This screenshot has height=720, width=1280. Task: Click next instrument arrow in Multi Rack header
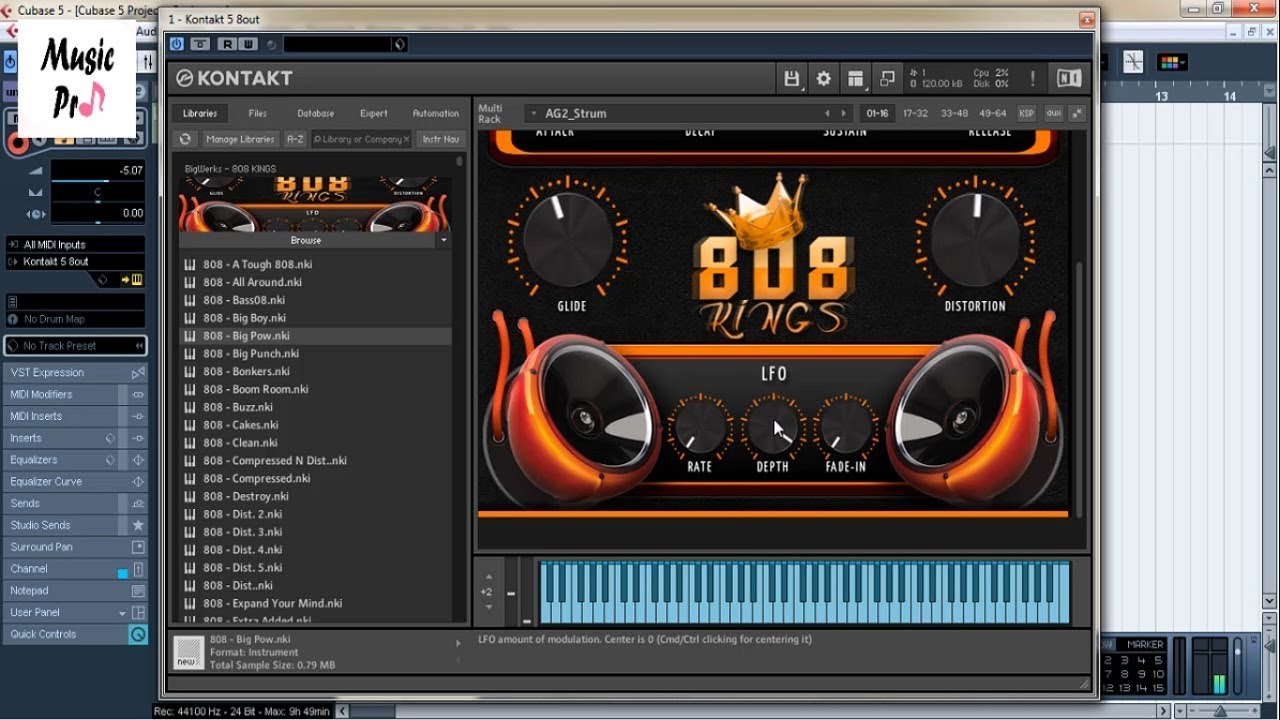click(x=844, y=114)
